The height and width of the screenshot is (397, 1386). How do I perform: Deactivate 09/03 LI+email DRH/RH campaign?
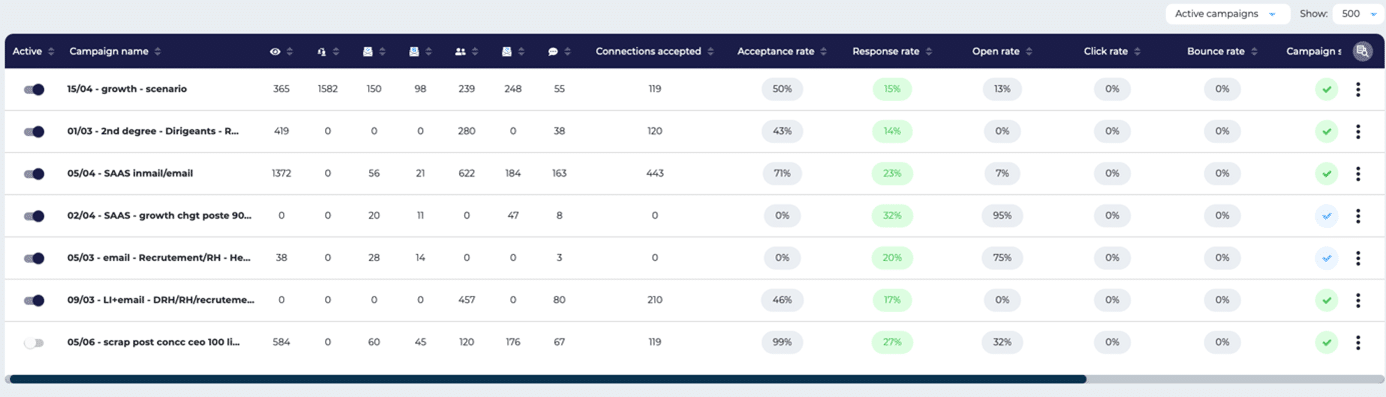pos(34,300)
